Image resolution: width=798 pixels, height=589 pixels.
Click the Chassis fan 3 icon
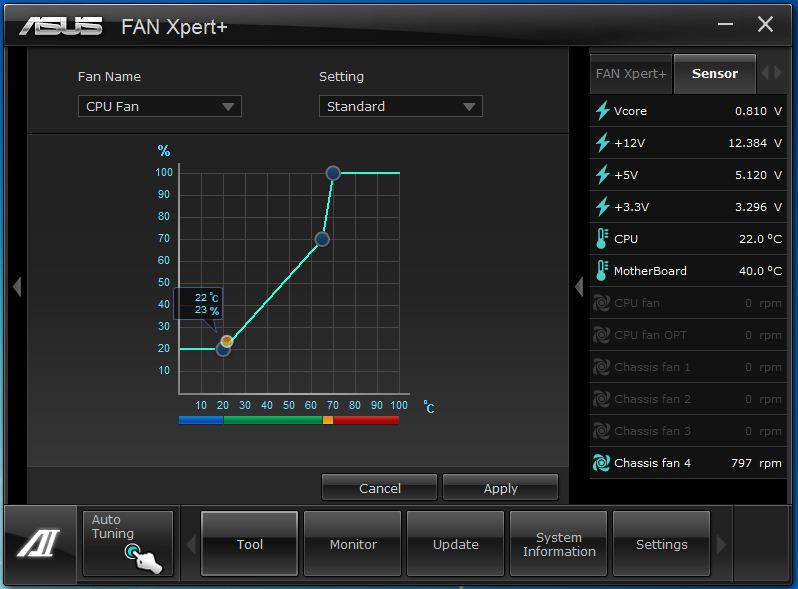pos(602,431)
